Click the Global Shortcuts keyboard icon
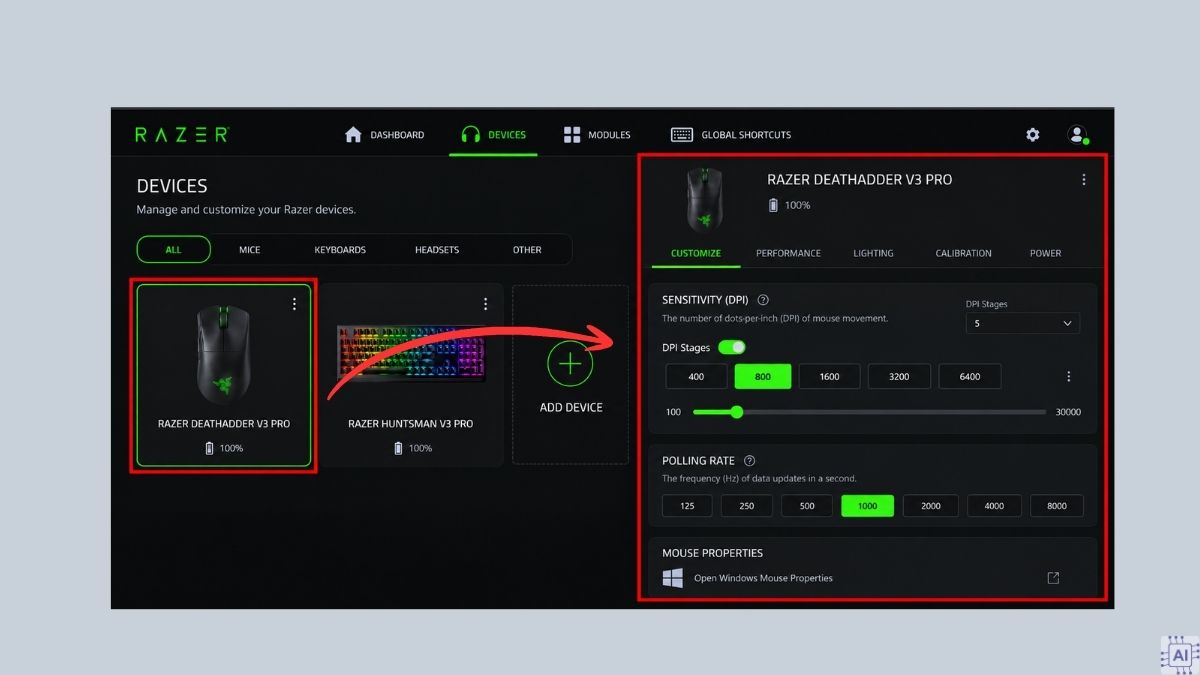Viewport: 1200px width, 675px height. (x=682, y=134)
